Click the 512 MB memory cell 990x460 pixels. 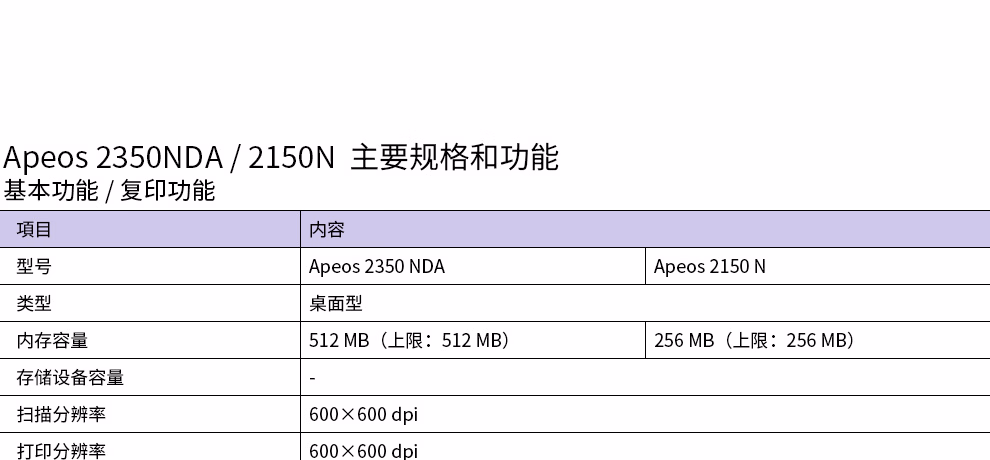(x=473, y=341)
